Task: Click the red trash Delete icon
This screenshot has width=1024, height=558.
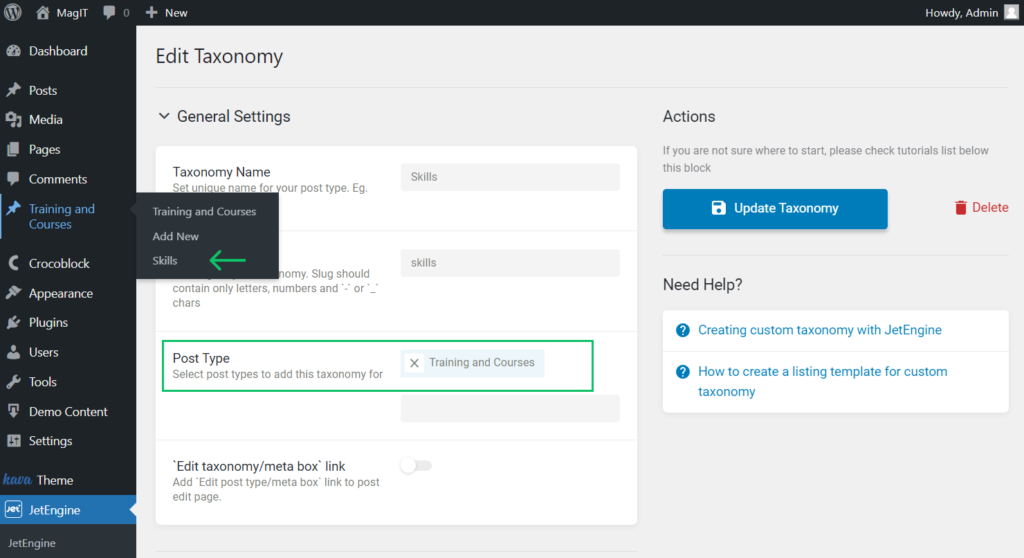Action: 961,208
